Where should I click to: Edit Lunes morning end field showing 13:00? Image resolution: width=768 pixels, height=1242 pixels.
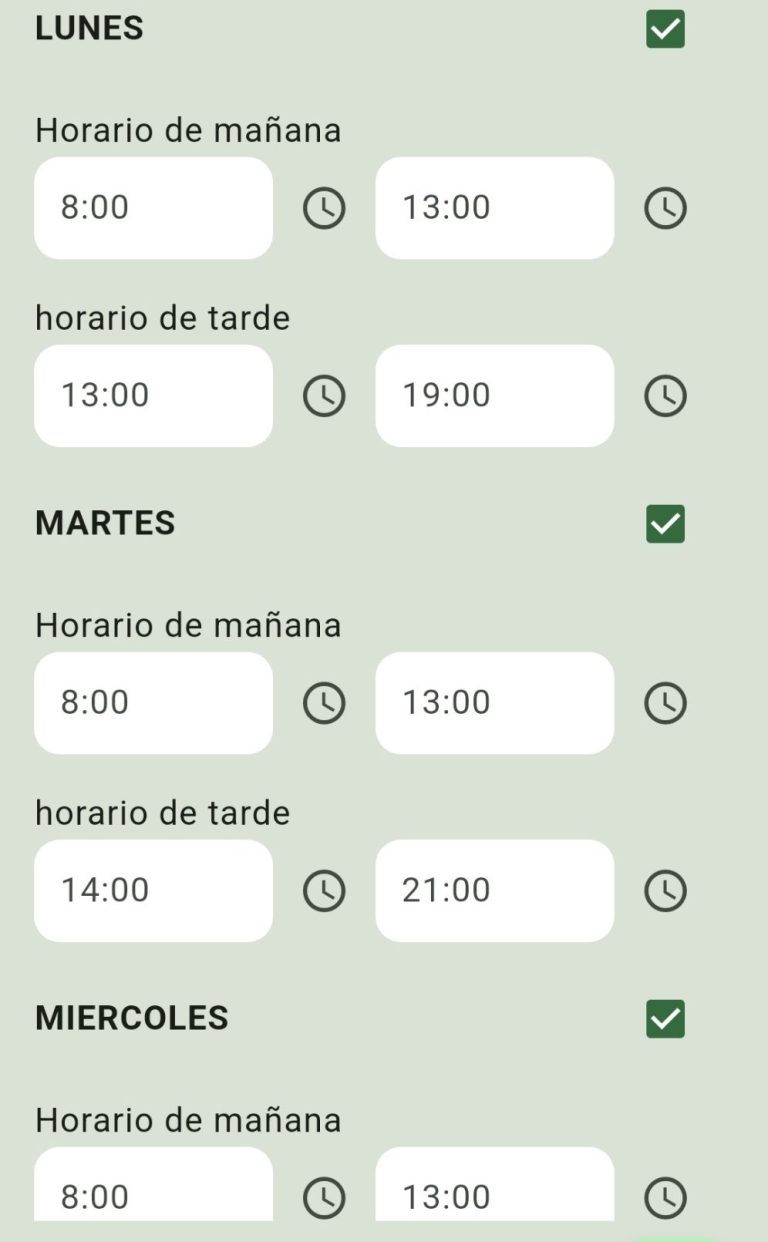494,208
